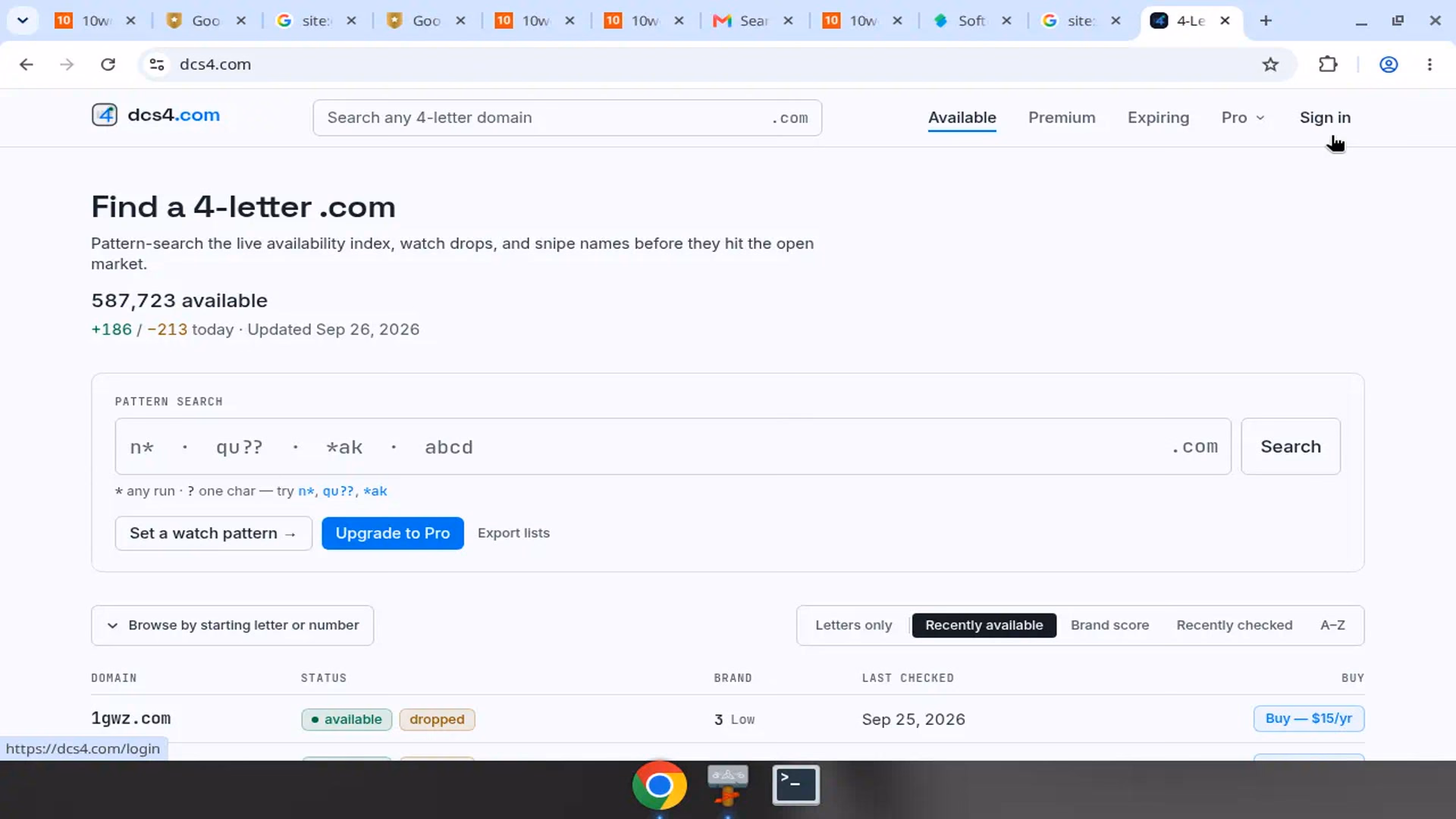1456x819 pixels.
Task: Open the site info icon in the address bar
Action: pyautogui.click(x=157, y=64)
